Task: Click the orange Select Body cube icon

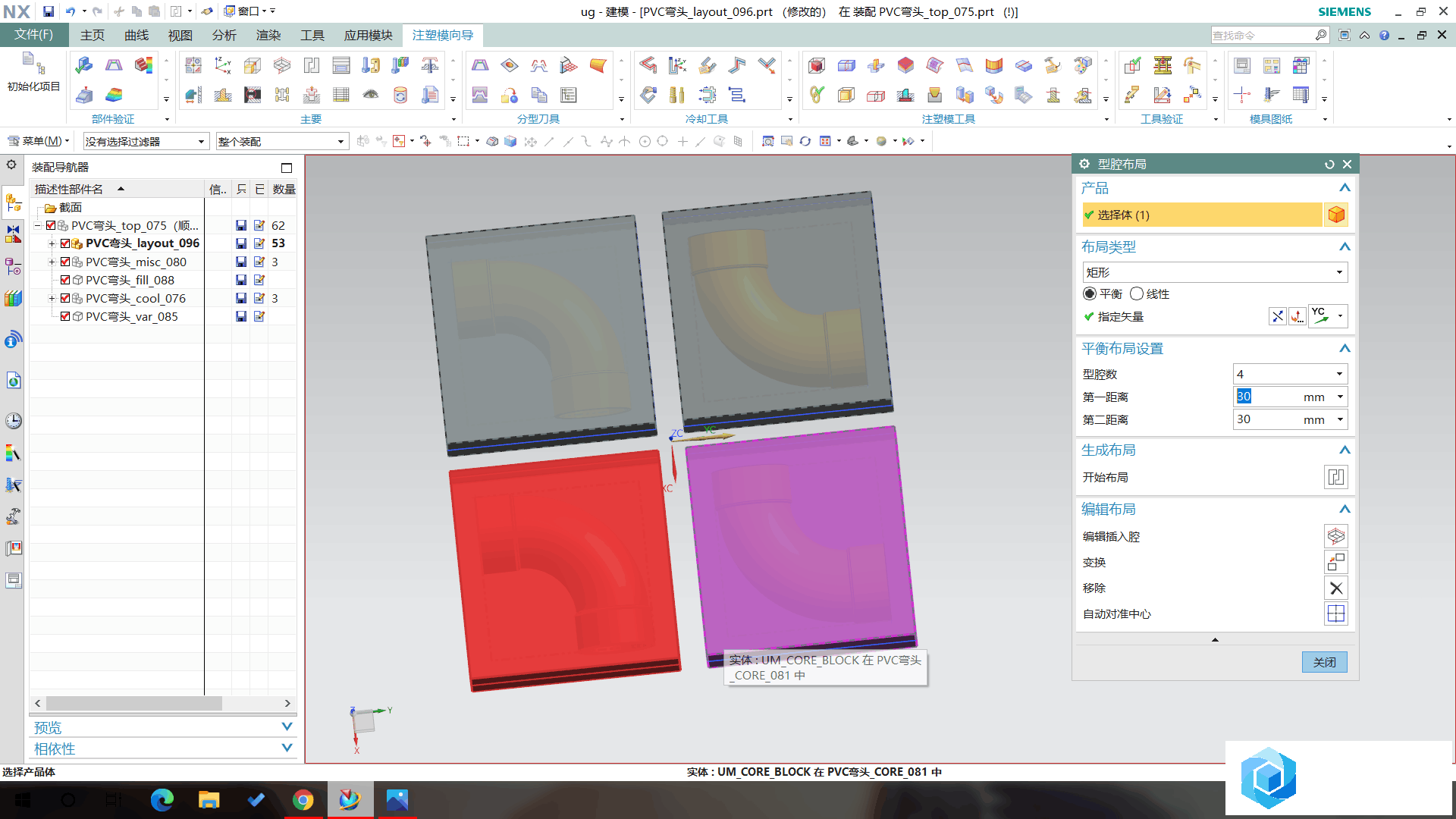Action: [x=1335, y=215]
